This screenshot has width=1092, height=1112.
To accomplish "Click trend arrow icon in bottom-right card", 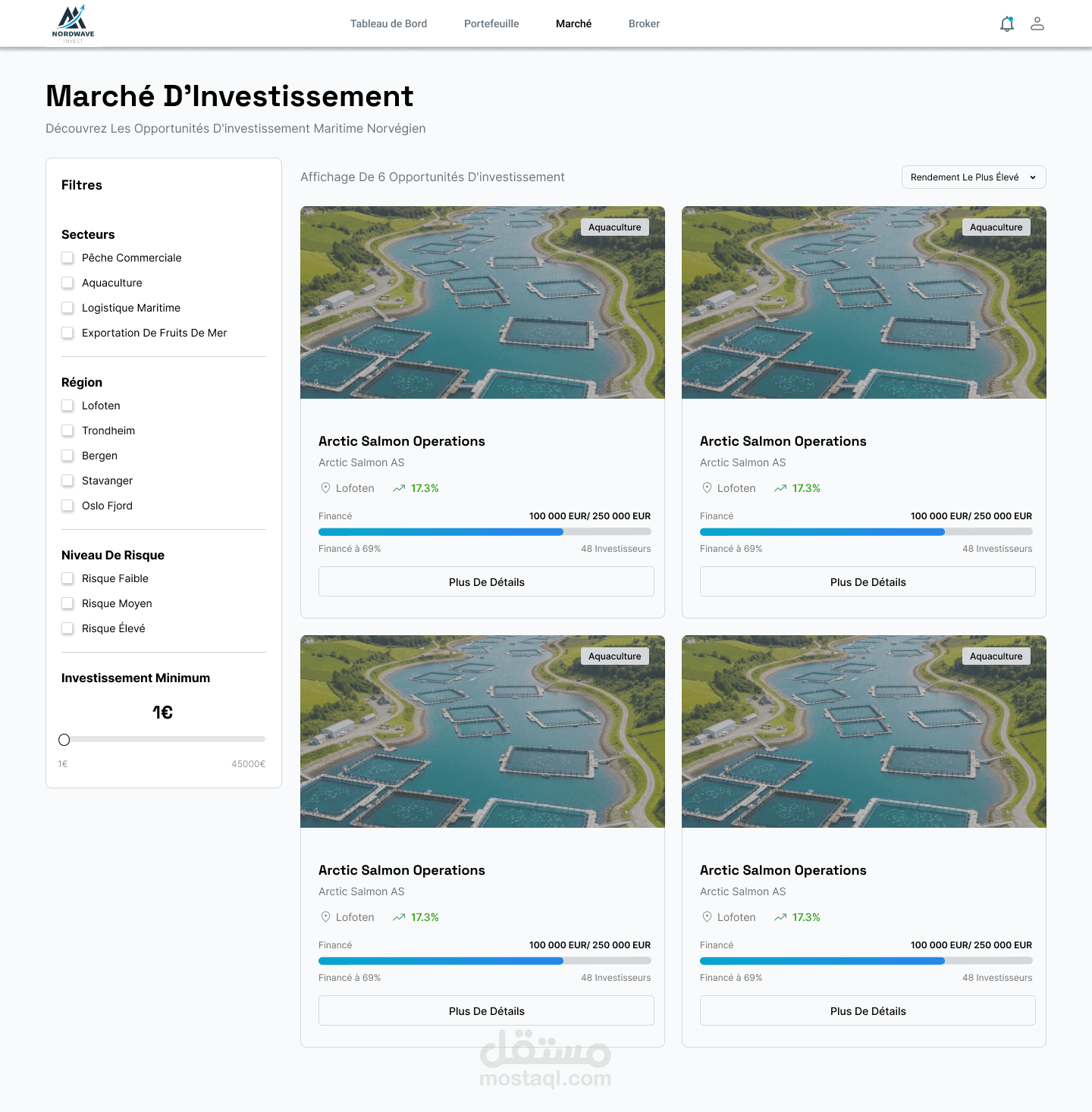I will (x=780, y=917).
